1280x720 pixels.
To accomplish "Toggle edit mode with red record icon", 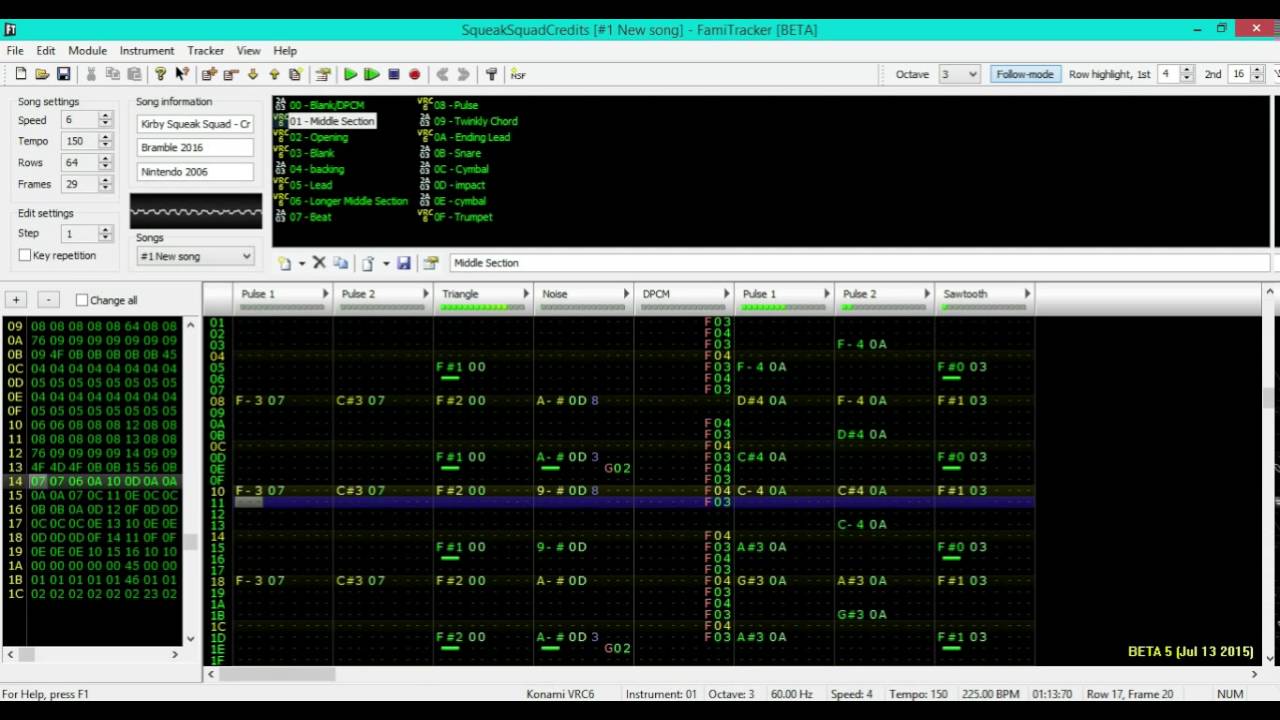I will [415, 74].
